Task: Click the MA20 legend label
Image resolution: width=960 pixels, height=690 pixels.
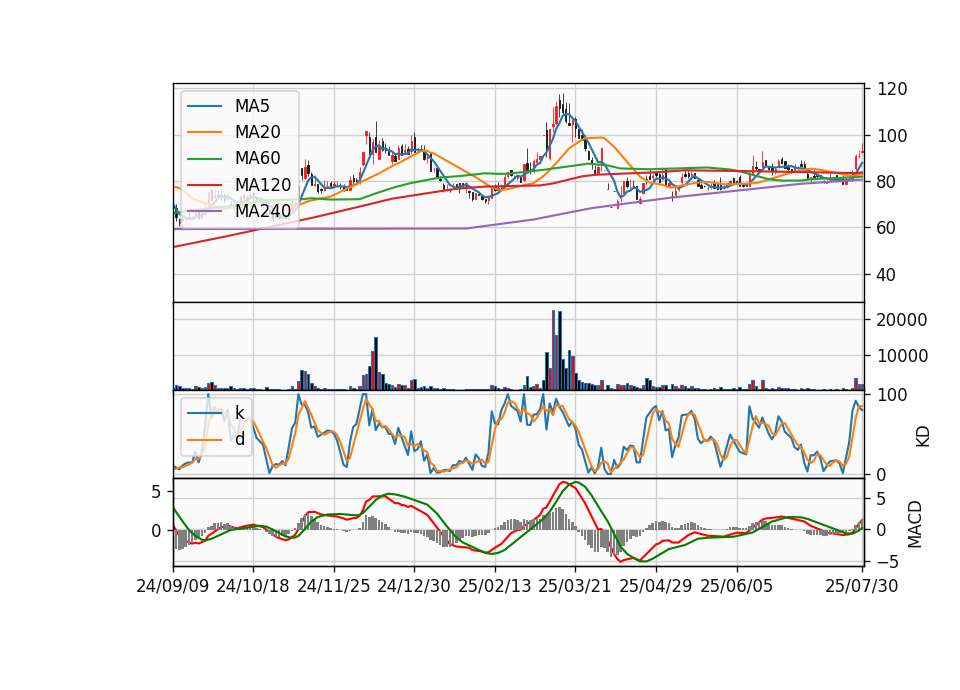Action: coord(257,132)
